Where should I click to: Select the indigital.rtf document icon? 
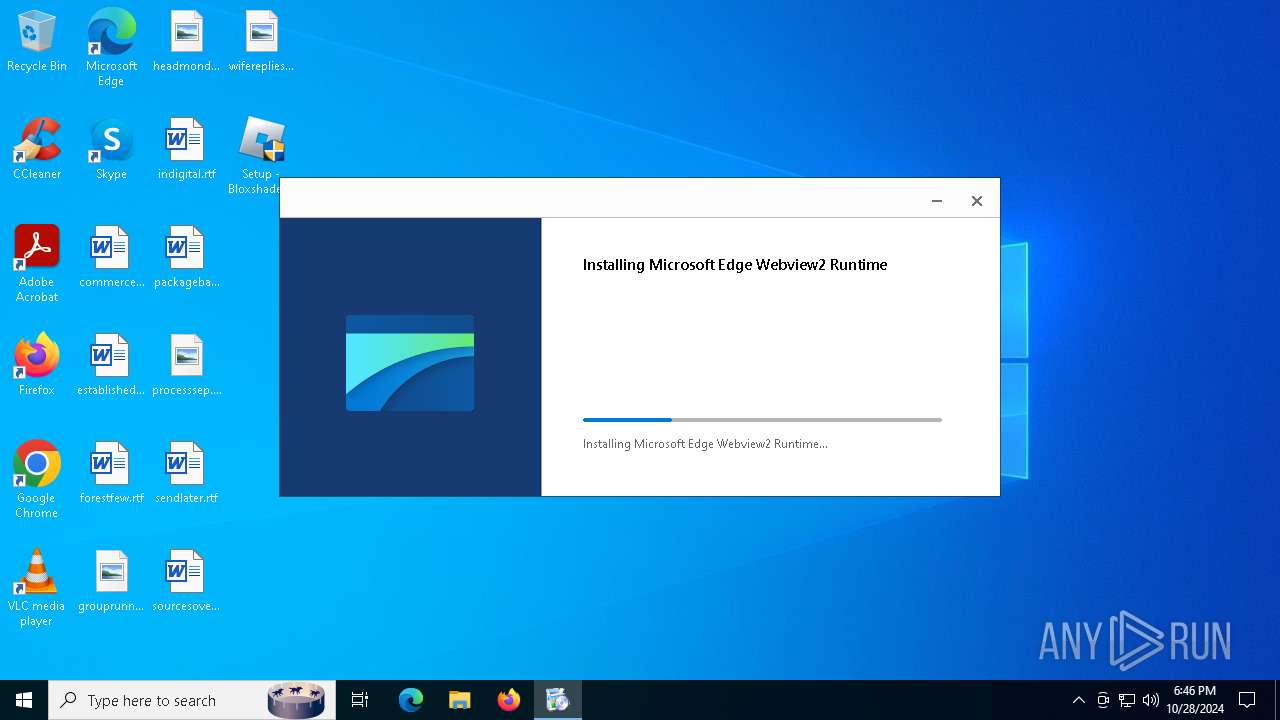tap(186, 150)
